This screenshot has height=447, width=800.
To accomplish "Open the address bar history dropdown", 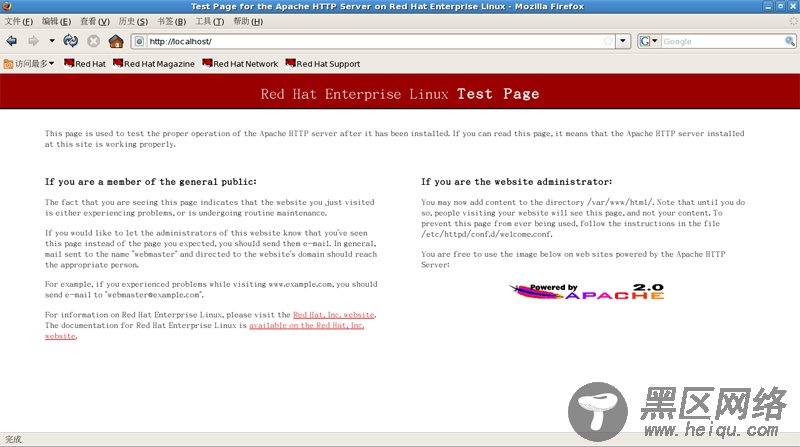I will point(623,41).
